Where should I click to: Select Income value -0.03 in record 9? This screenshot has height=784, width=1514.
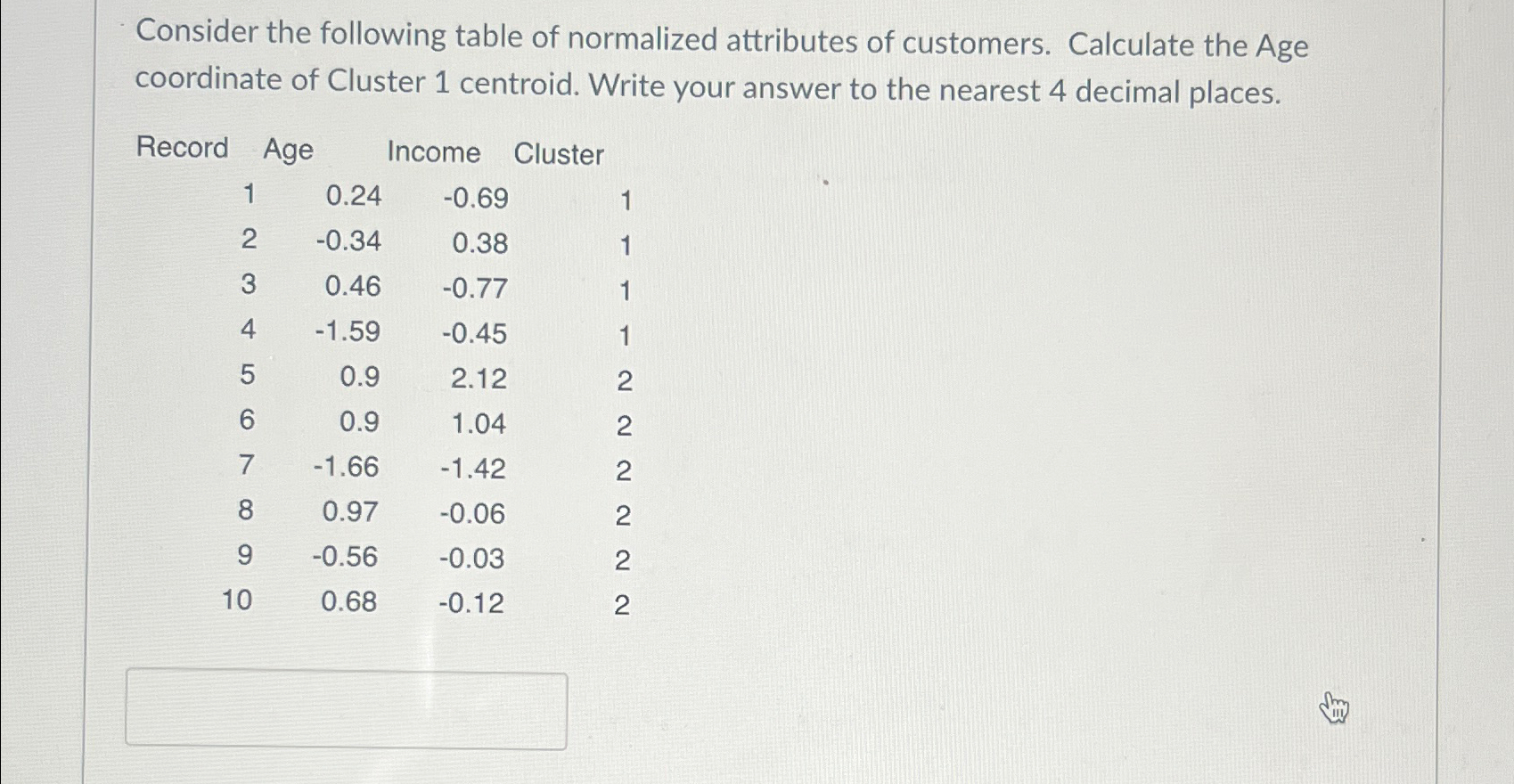pyautogui.click(x=471, y=559)
